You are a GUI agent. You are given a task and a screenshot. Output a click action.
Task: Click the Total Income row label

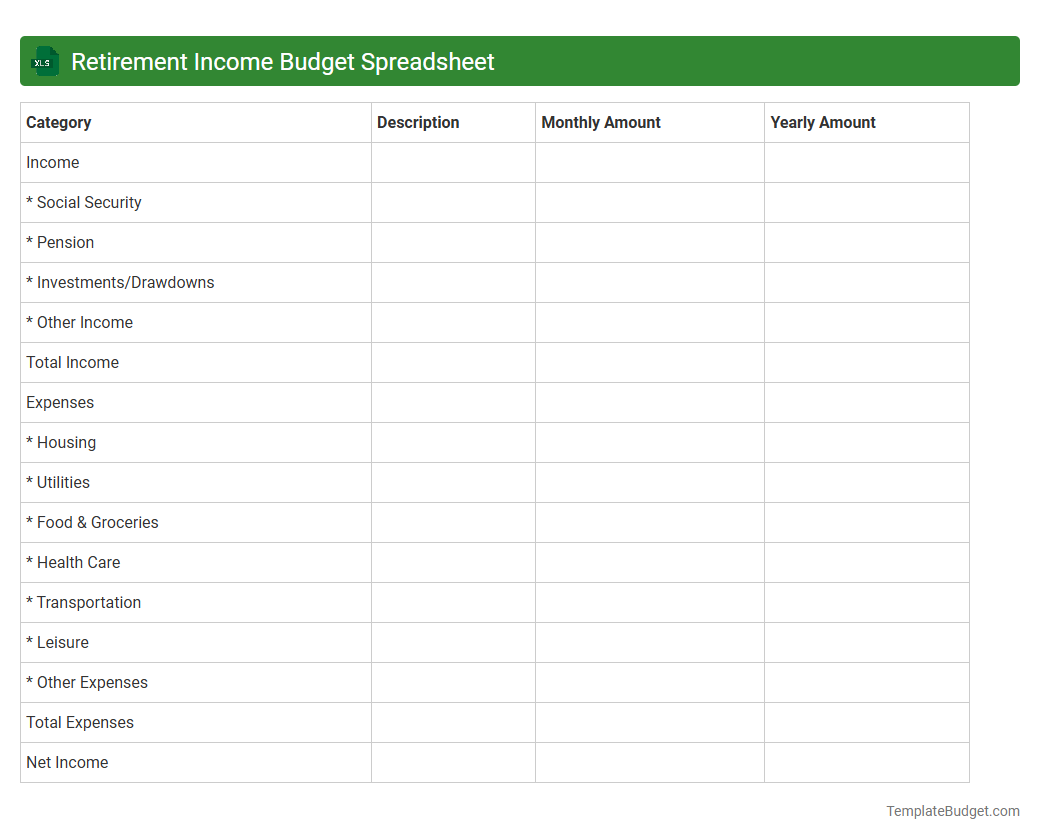click(x=72, y=362)
